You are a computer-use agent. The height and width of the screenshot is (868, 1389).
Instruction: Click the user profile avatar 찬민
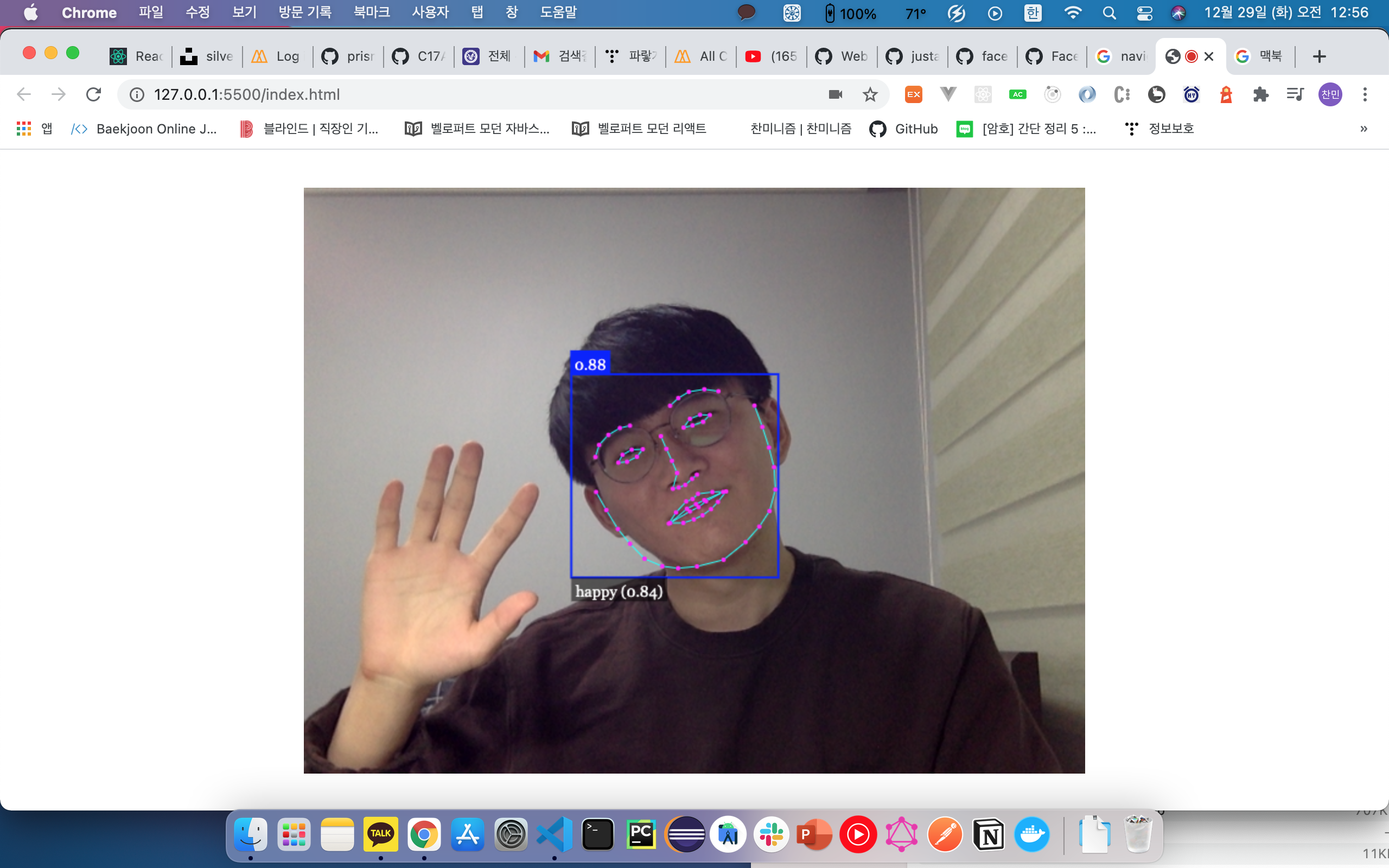[x=1330, y=94]
